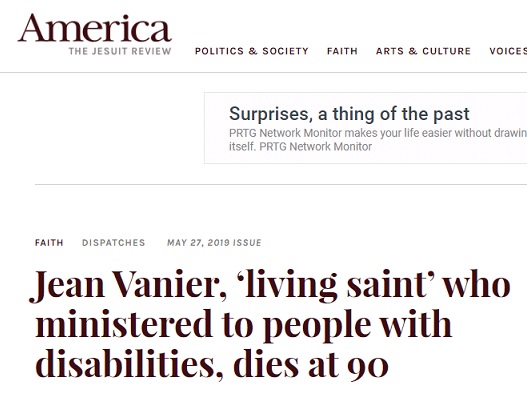This screenshot has height=412, width=527.
Task: Click 'itself. PRTG Network Monitor' ad line
Action: [300, 147]
